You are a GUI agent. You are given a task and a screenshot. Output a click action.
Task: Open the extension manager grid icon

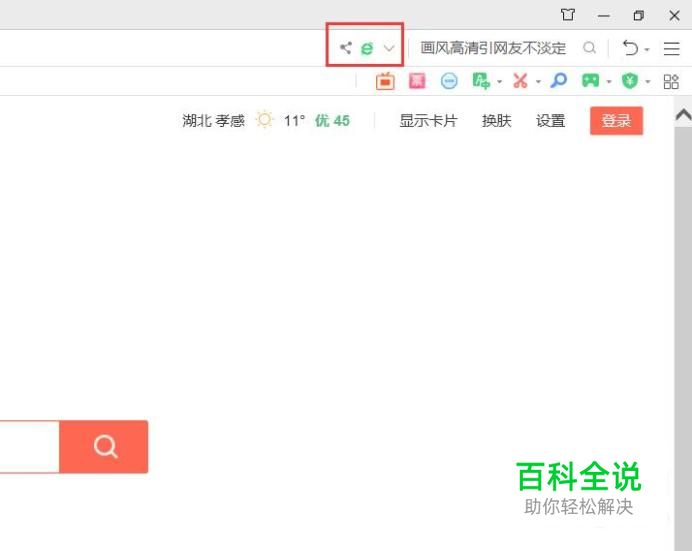pos(671,81)
